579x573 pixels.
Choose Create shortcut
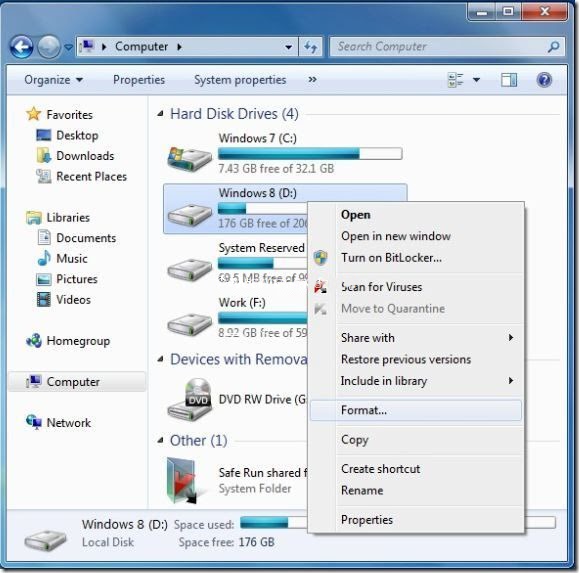point(416,469)
